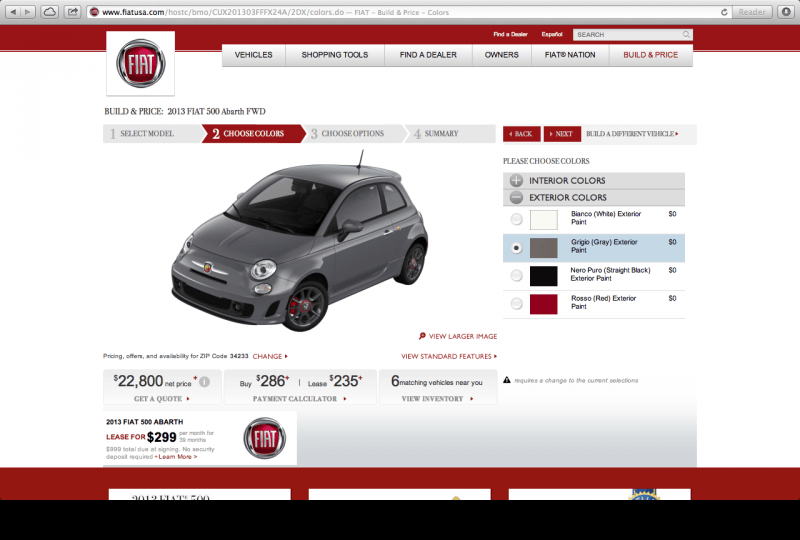Open the Payment Calculator link
The height and width of the screenshot is (540, 800).
[299, 399]
